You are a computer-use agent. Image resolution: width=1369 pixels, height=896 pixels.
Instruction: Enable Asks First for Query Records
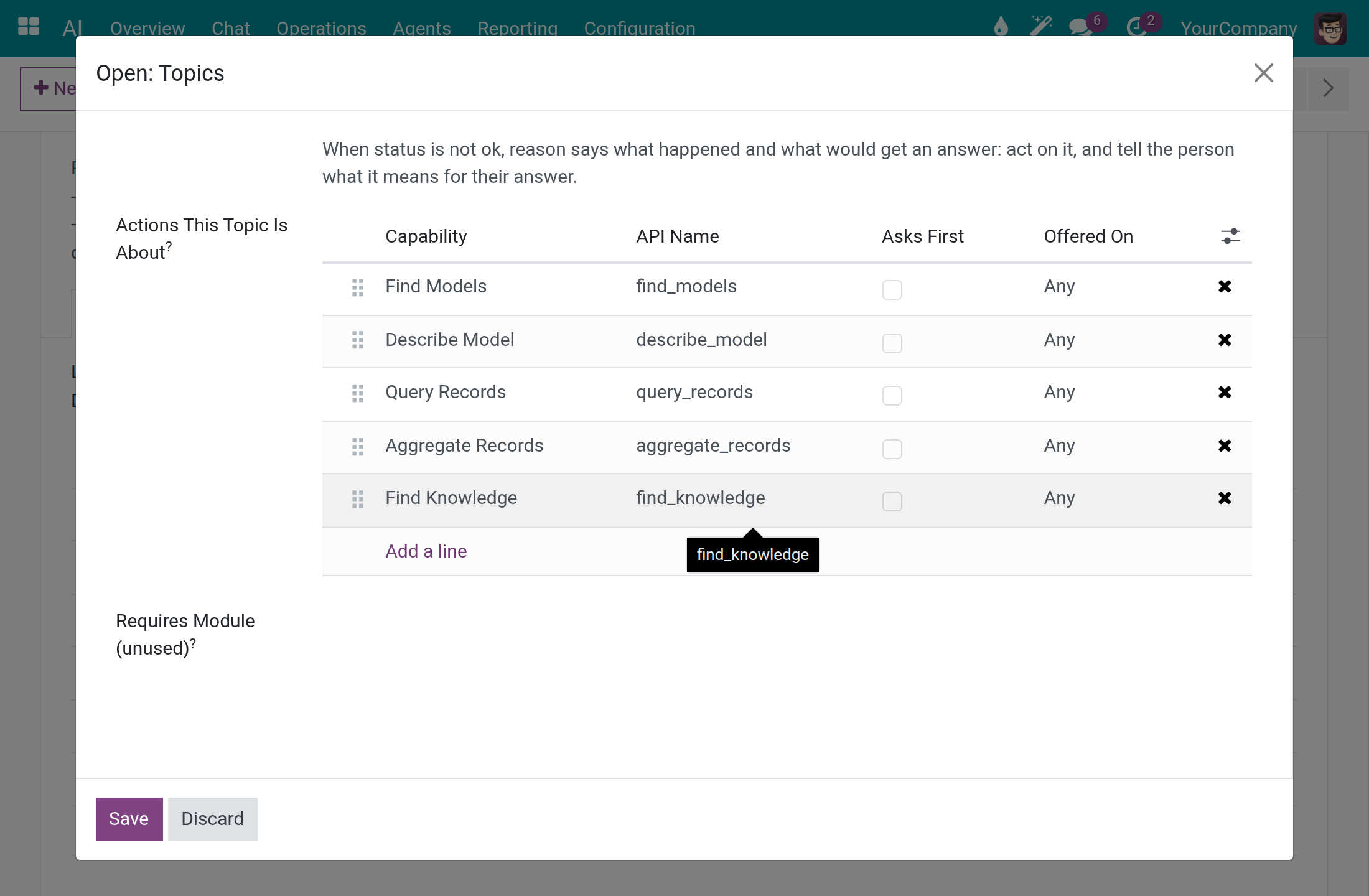892,395
